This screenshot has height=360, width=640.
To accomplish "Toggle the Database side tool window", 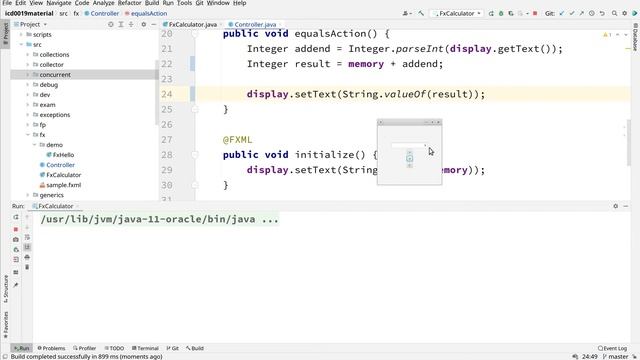I will coord(636,37).
